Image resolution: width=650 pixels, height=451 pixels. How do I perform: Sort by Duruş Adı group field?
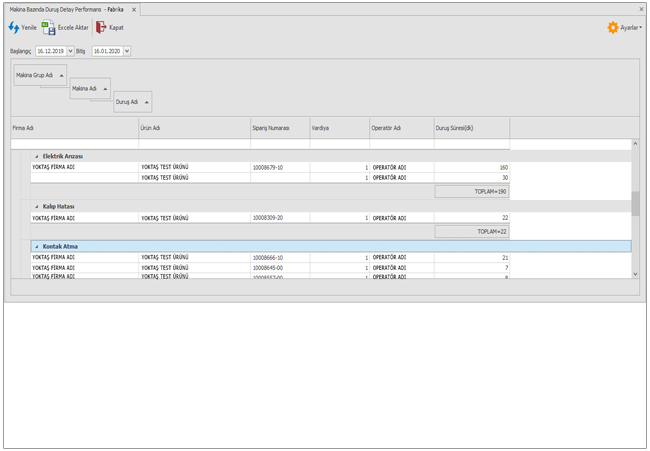132,102
